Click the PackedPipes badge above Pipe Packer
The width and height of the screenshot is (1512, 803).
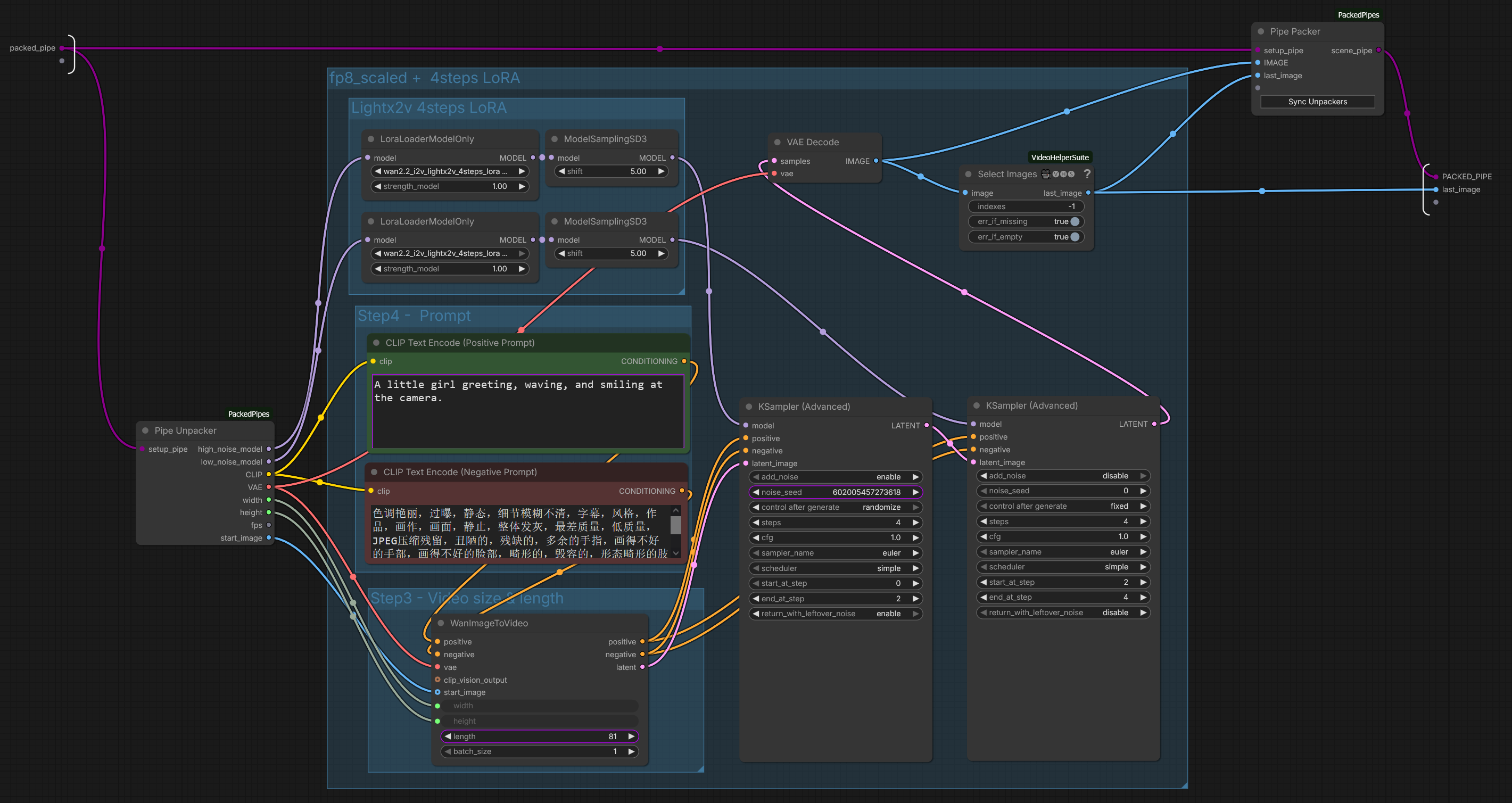tap(1359, 15)
